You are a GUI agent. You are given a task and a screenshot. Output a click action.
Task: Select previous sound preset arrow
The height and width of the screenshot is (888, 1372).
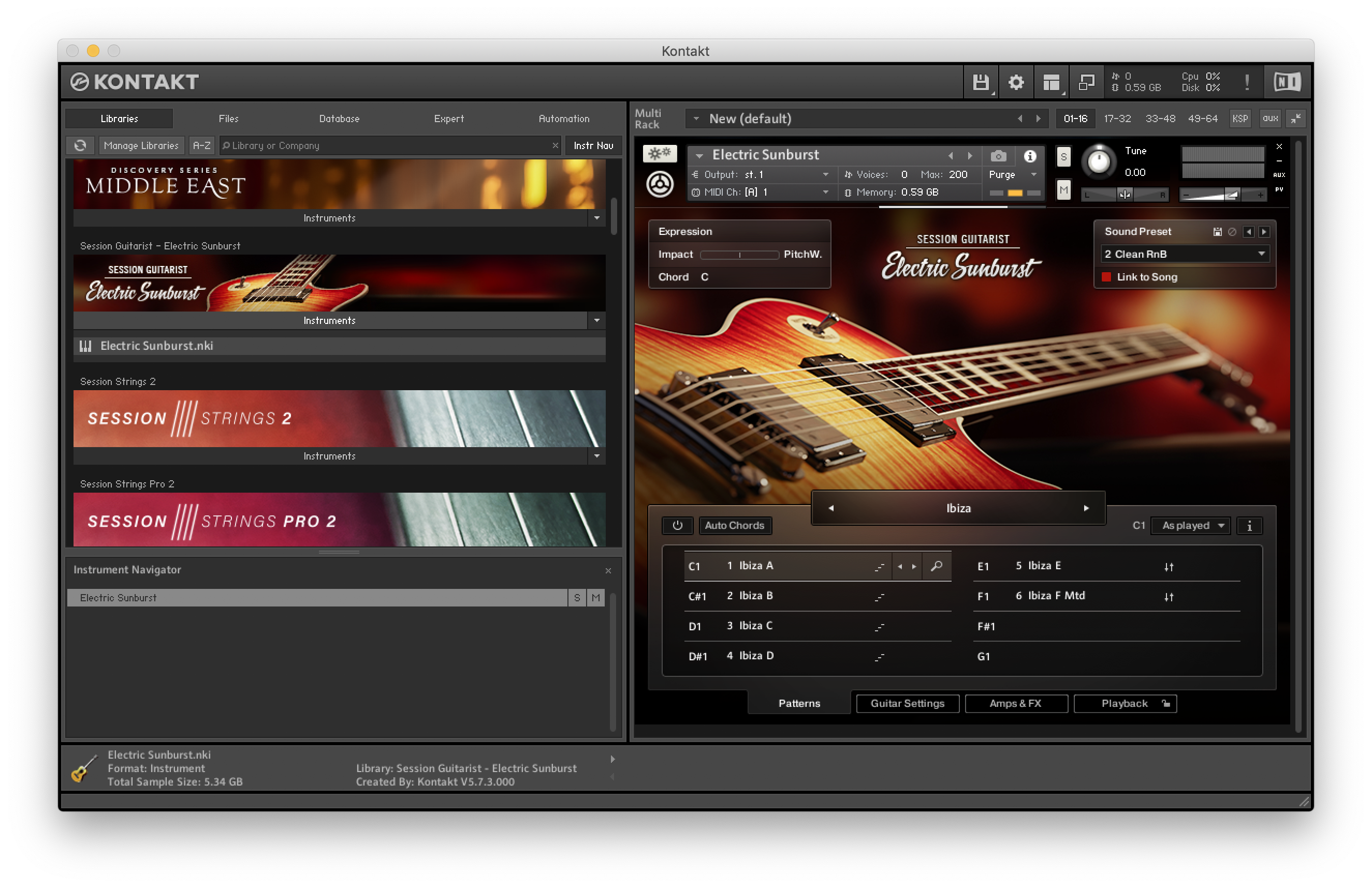click(x=1249, y=232)
